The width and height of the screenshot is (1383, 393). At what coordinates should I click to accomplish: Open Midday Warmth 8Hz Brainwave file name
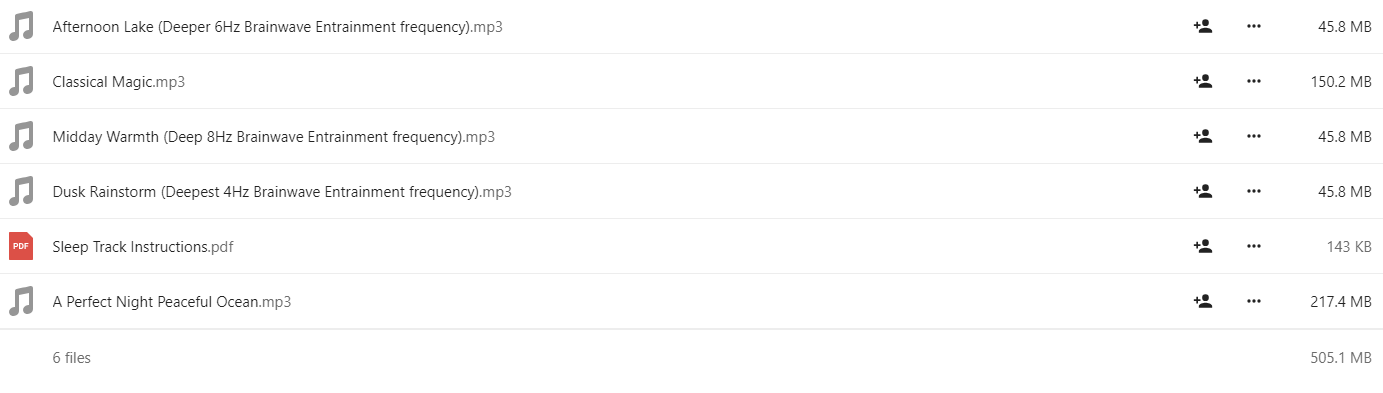tap(274, 136)
